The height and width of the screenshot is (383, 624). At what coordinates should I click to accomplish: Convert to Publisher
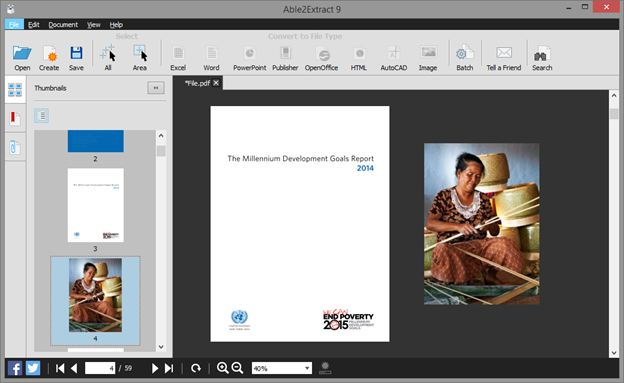pyautogui.click(x=285, y=58)
